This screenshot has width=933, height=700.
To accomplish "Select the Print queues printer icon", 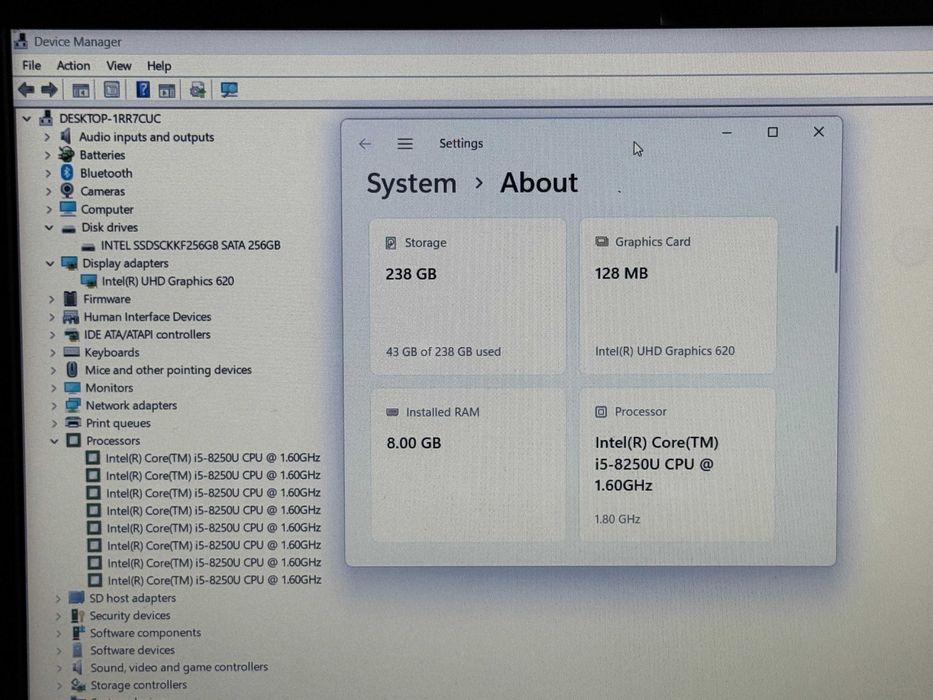I will pyautogui.click(x=73, y=423).
